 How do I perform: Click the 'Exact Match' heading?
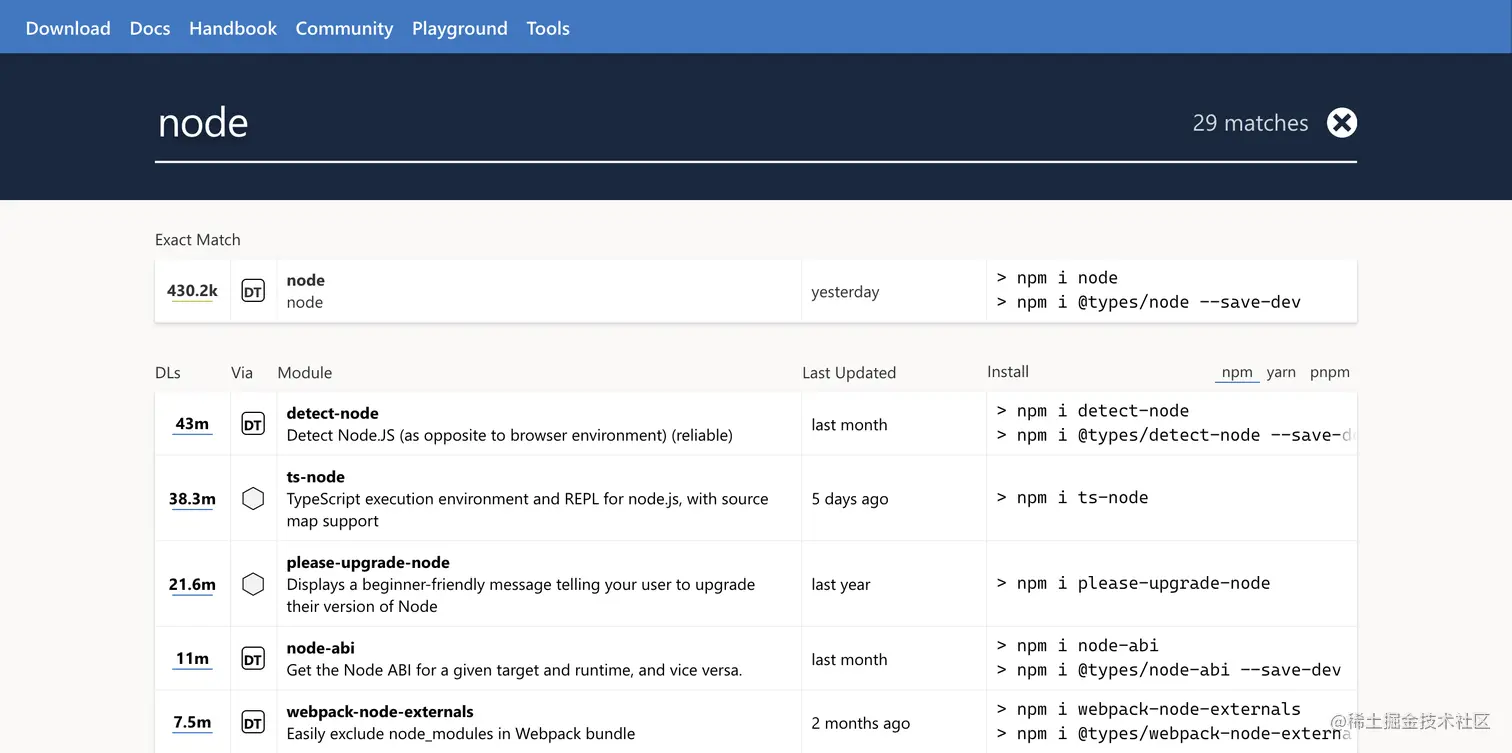coord(198,240)
